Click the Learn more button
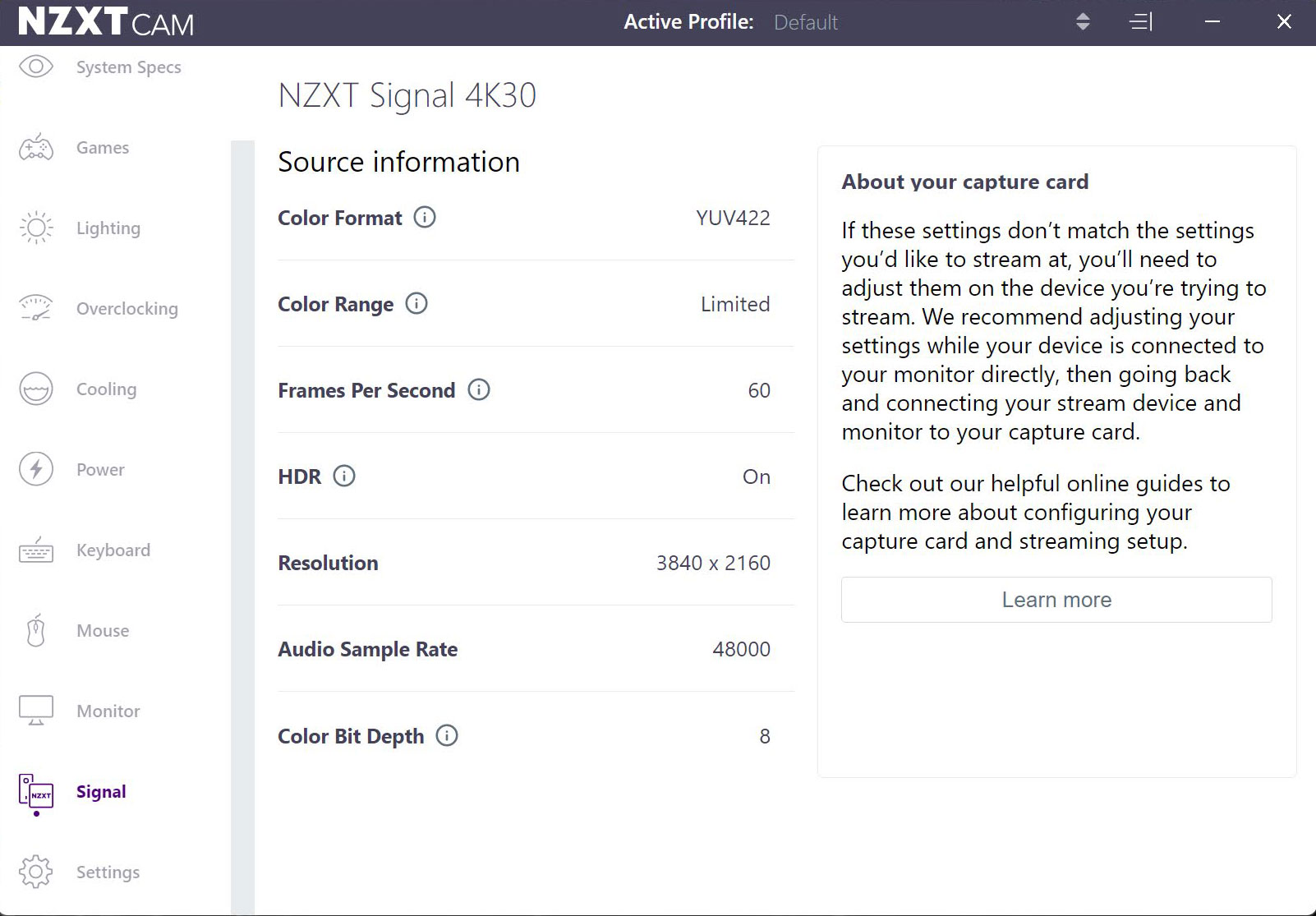This screenshot has width=1316, height=916. click(x=1056, y=600)
